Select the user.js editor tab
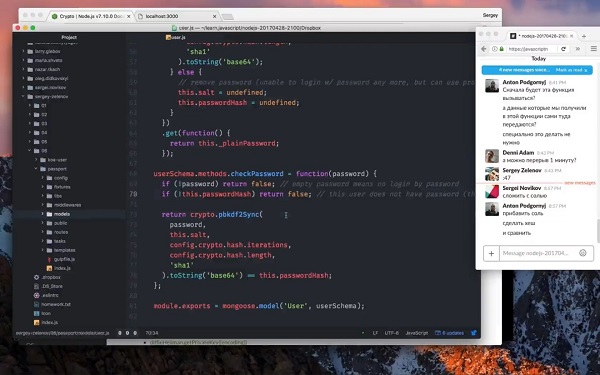Viewport: 600px width, 375px height. pos(176,37)
